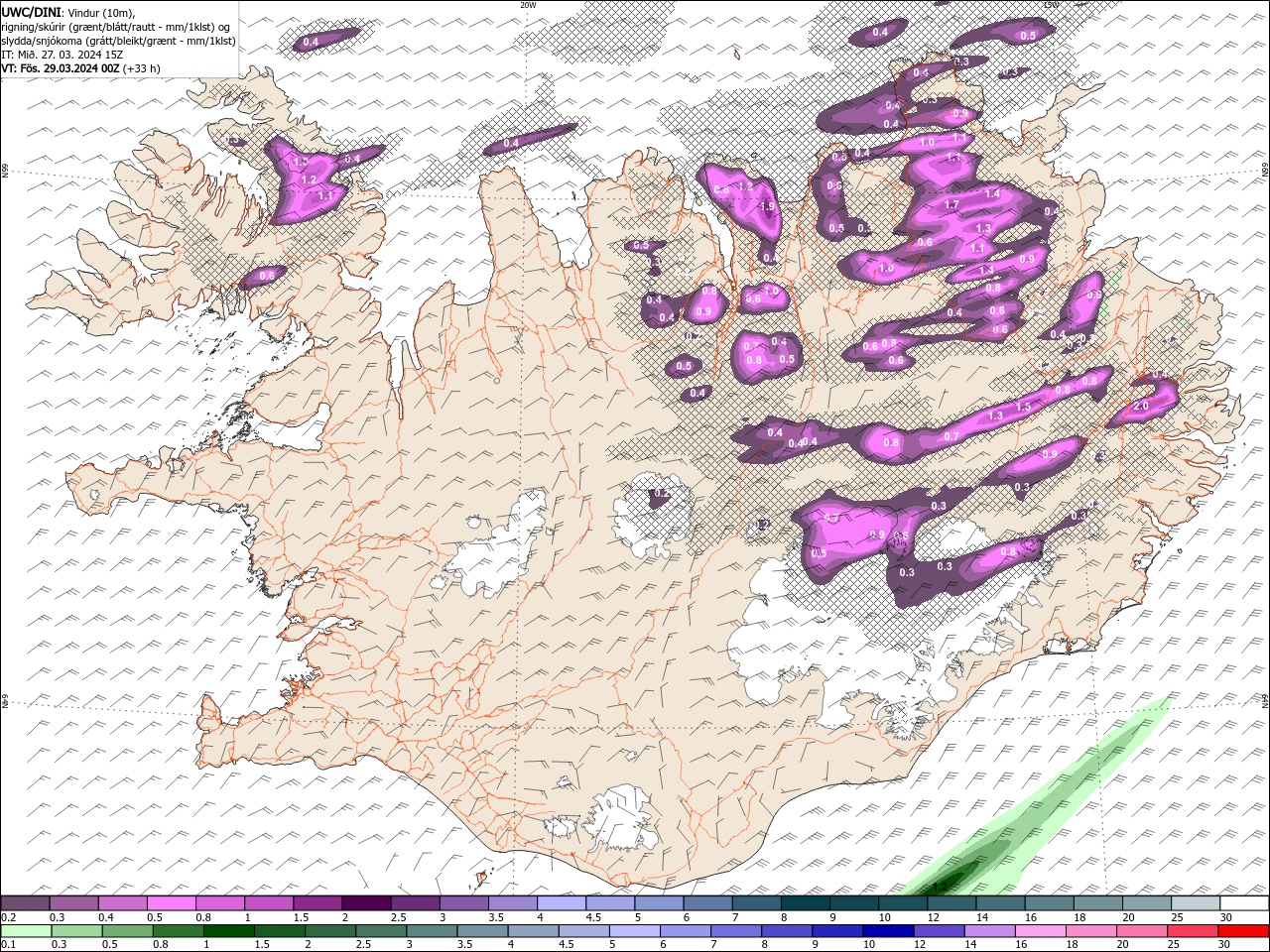
Task: Click the 'rigning/skúrir' description line
Action: coord(116,27)
